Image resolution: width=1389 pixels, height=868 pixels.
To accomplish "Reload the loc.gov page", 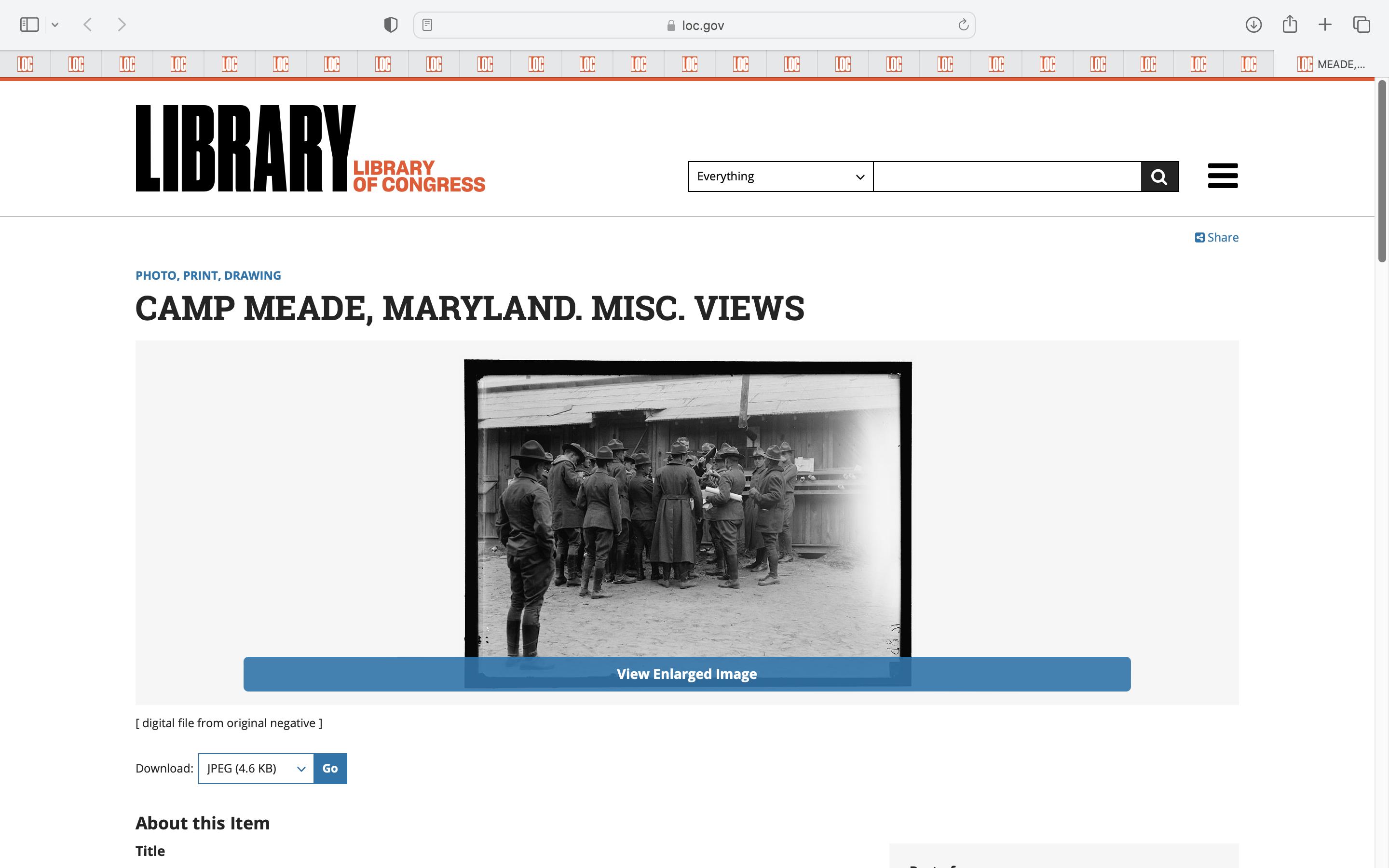I will click(963, 25).
